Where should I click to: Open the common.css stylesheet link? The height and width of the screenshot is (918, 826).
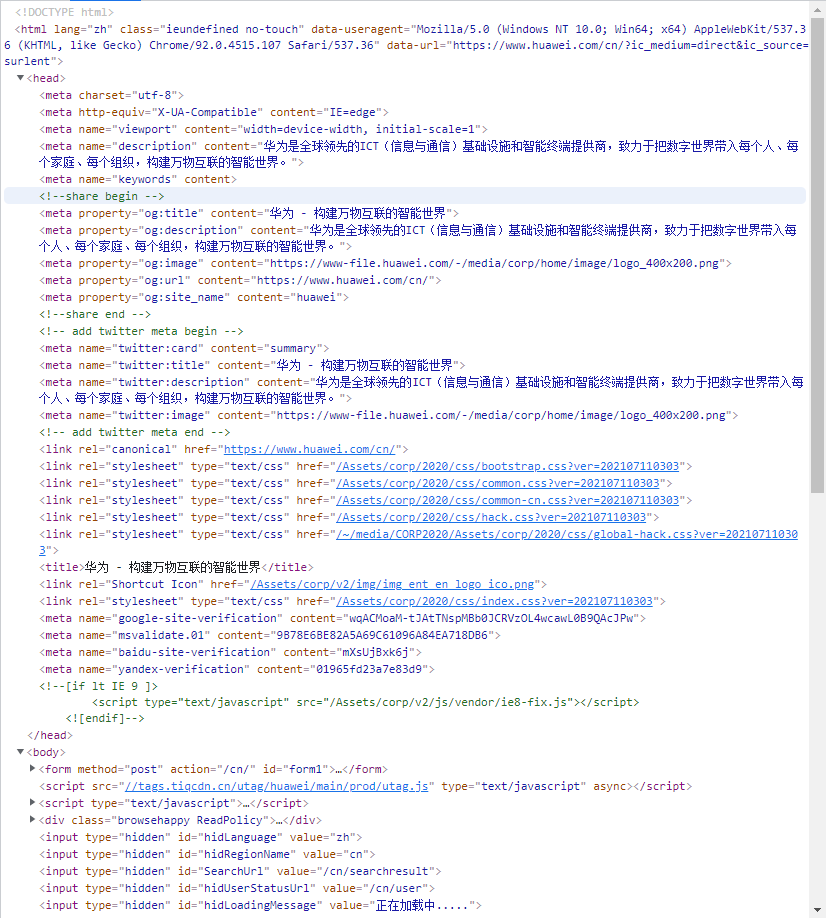498,483
